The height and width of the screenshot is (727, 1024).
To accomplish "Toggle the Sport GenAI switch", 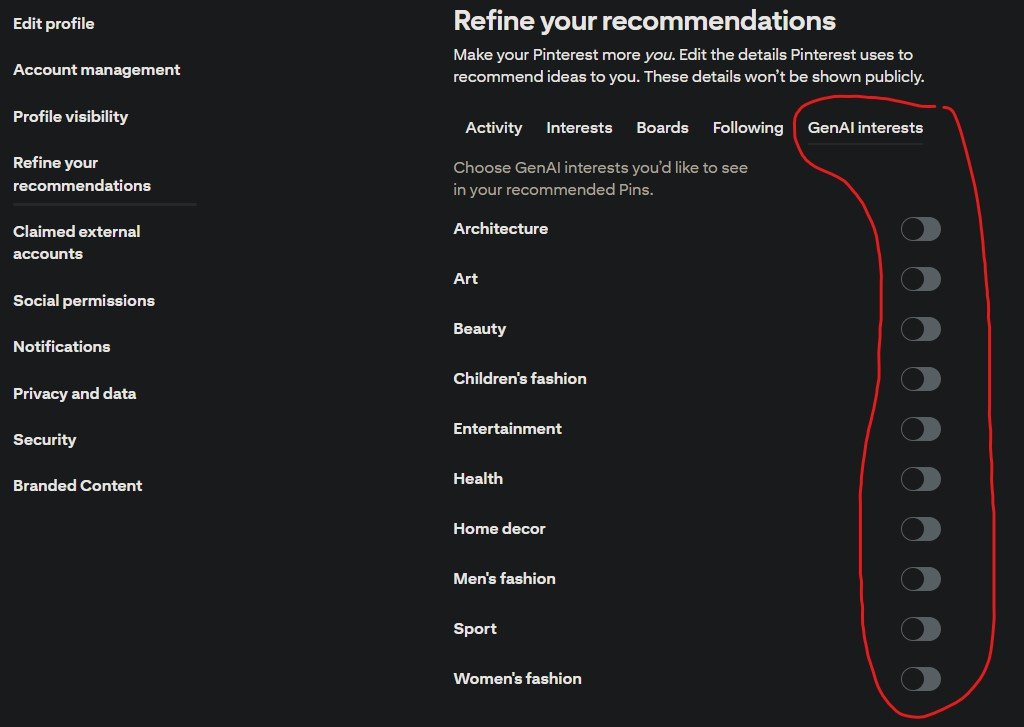I will 920,629.
